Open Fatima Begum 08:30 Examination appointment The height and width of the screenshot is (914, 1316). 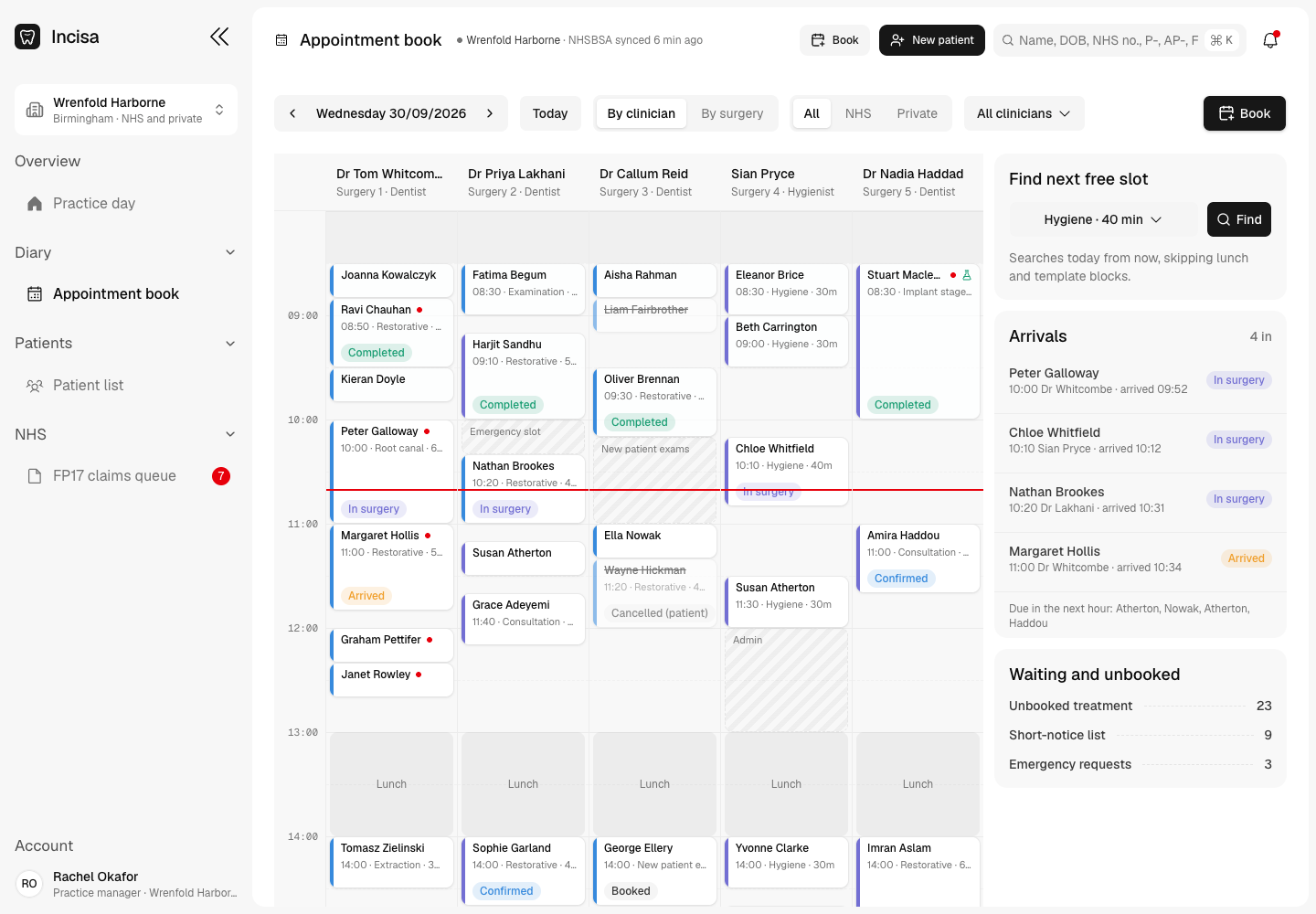(x=524, y=289)
